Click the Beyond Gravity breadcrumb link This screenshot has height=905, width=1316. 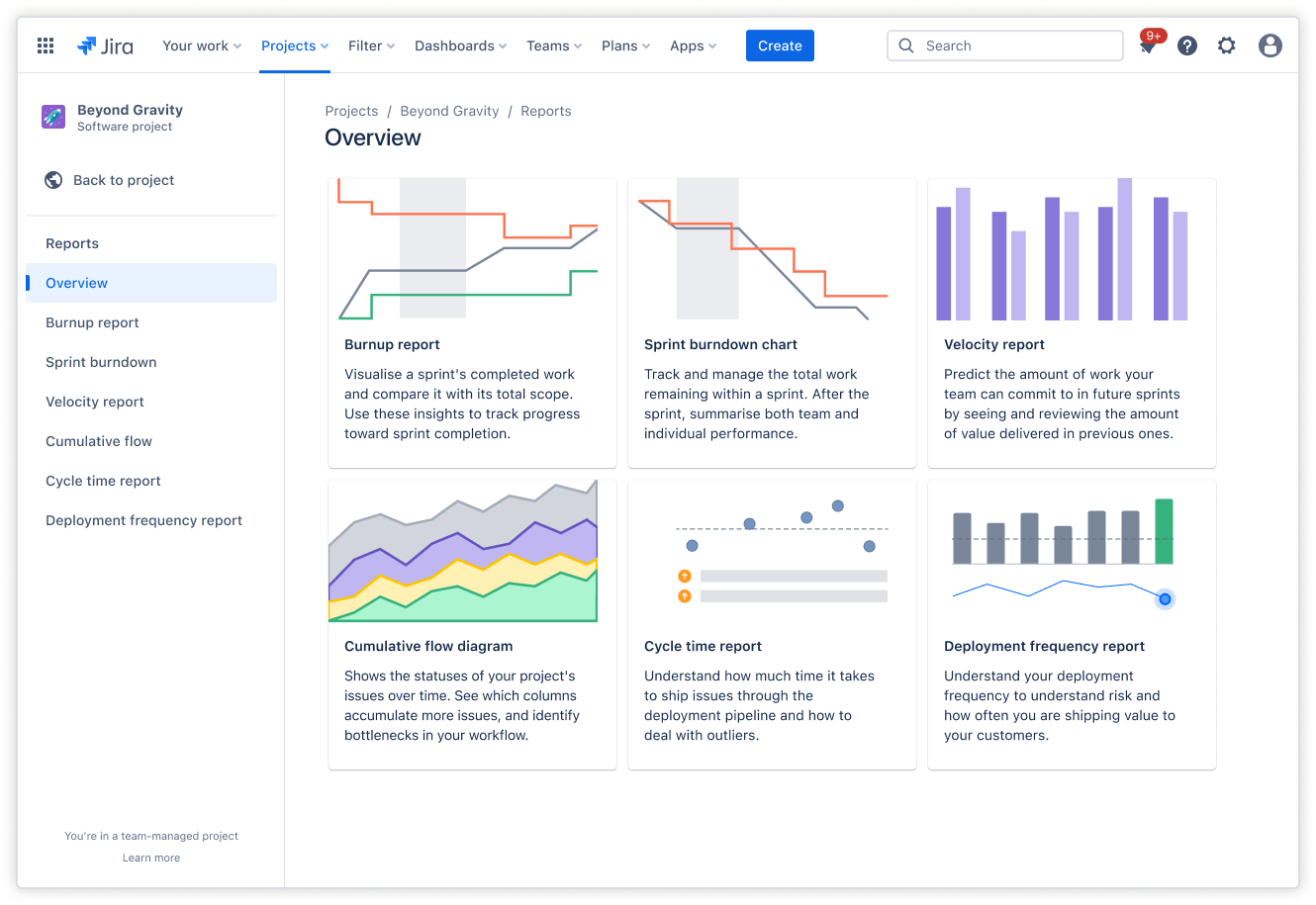click(450, 111)
